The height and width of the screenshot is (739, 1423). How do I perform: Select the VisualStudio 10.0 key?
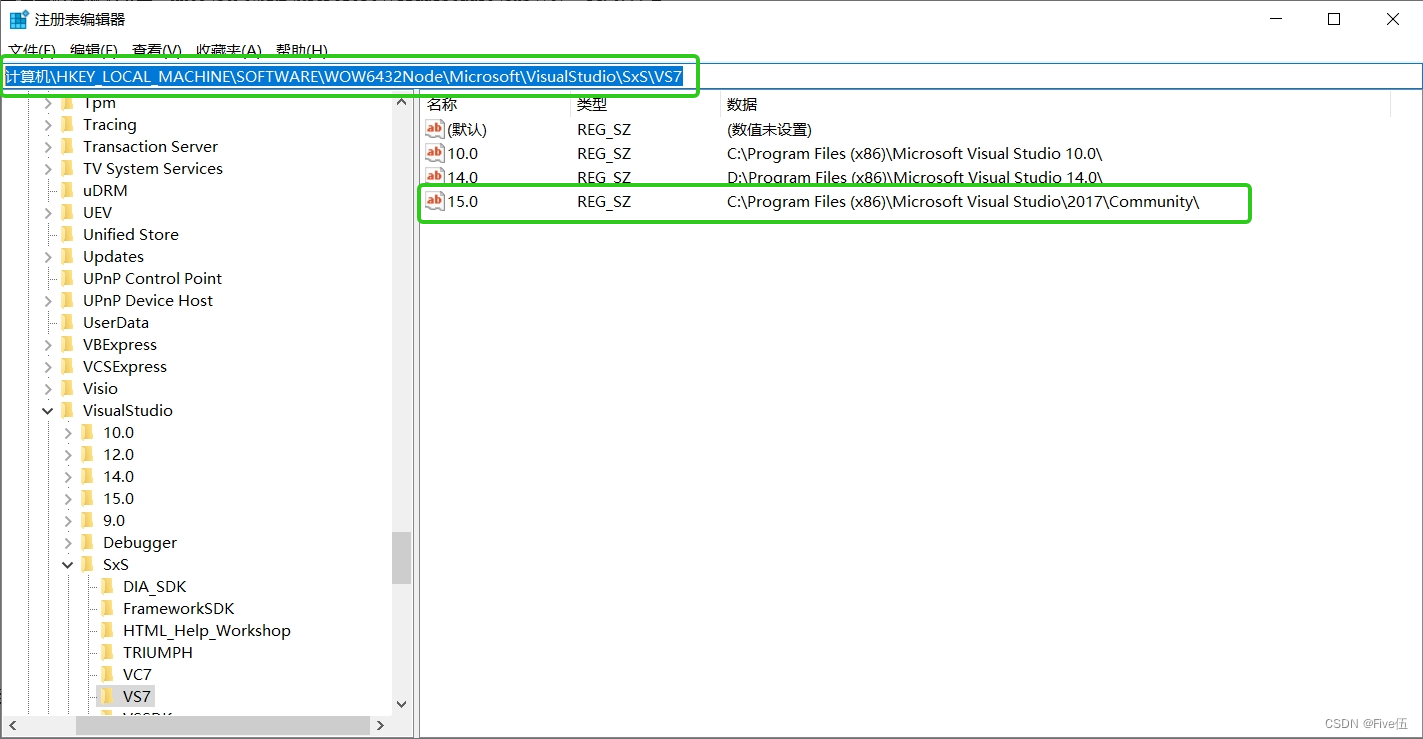[x=118, y=433]
